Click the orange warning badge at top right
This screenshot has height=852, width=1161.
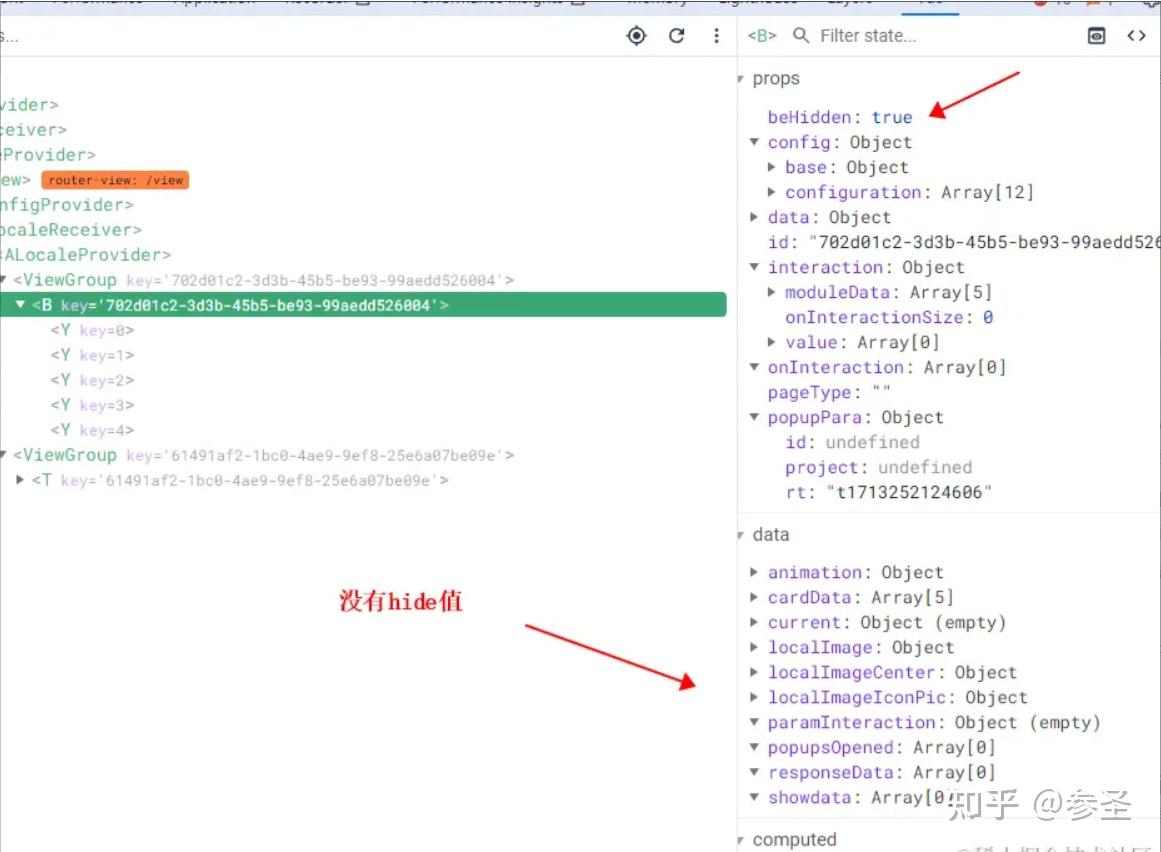(1093, 3)
